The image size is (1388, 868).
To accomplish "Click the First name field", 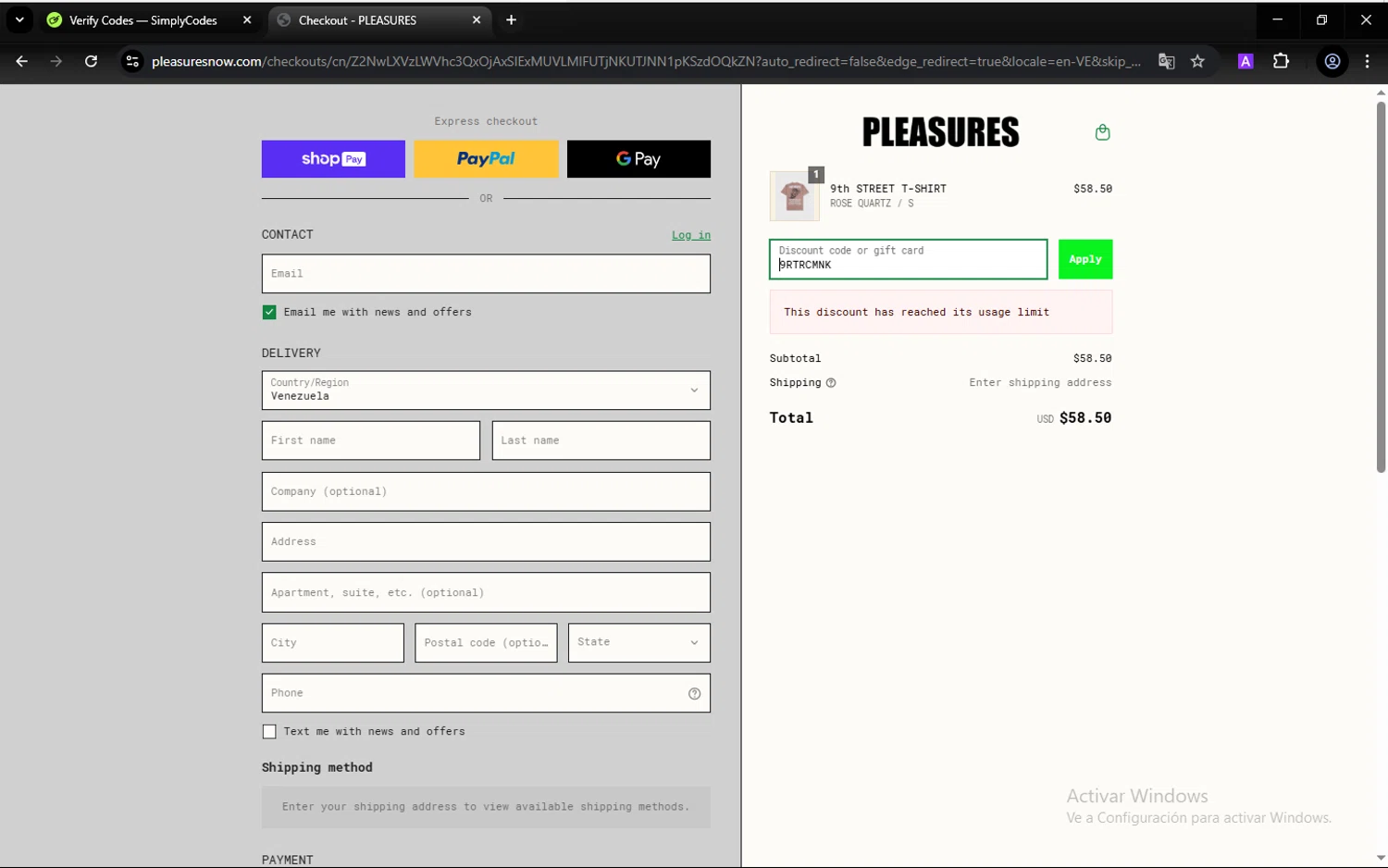I will click(x=370, y=440).
